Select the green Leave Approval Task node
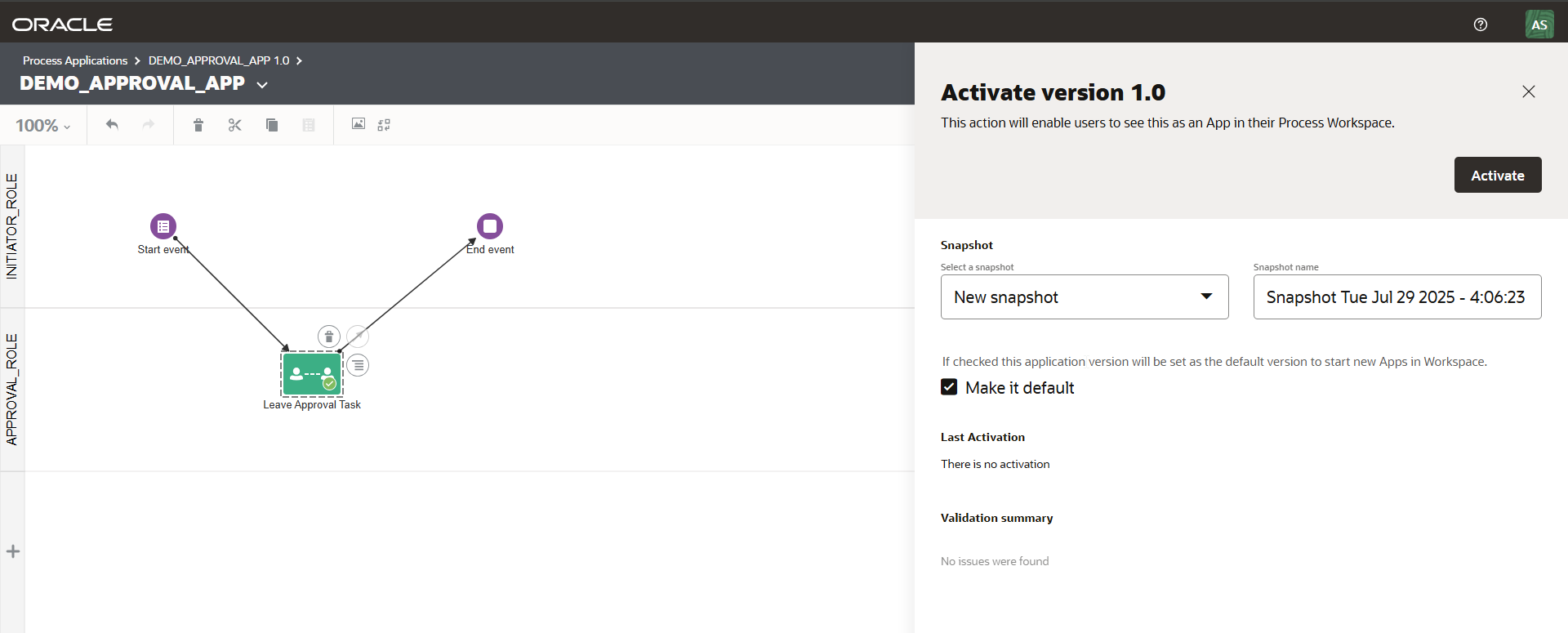 click(x=312, y=374)
